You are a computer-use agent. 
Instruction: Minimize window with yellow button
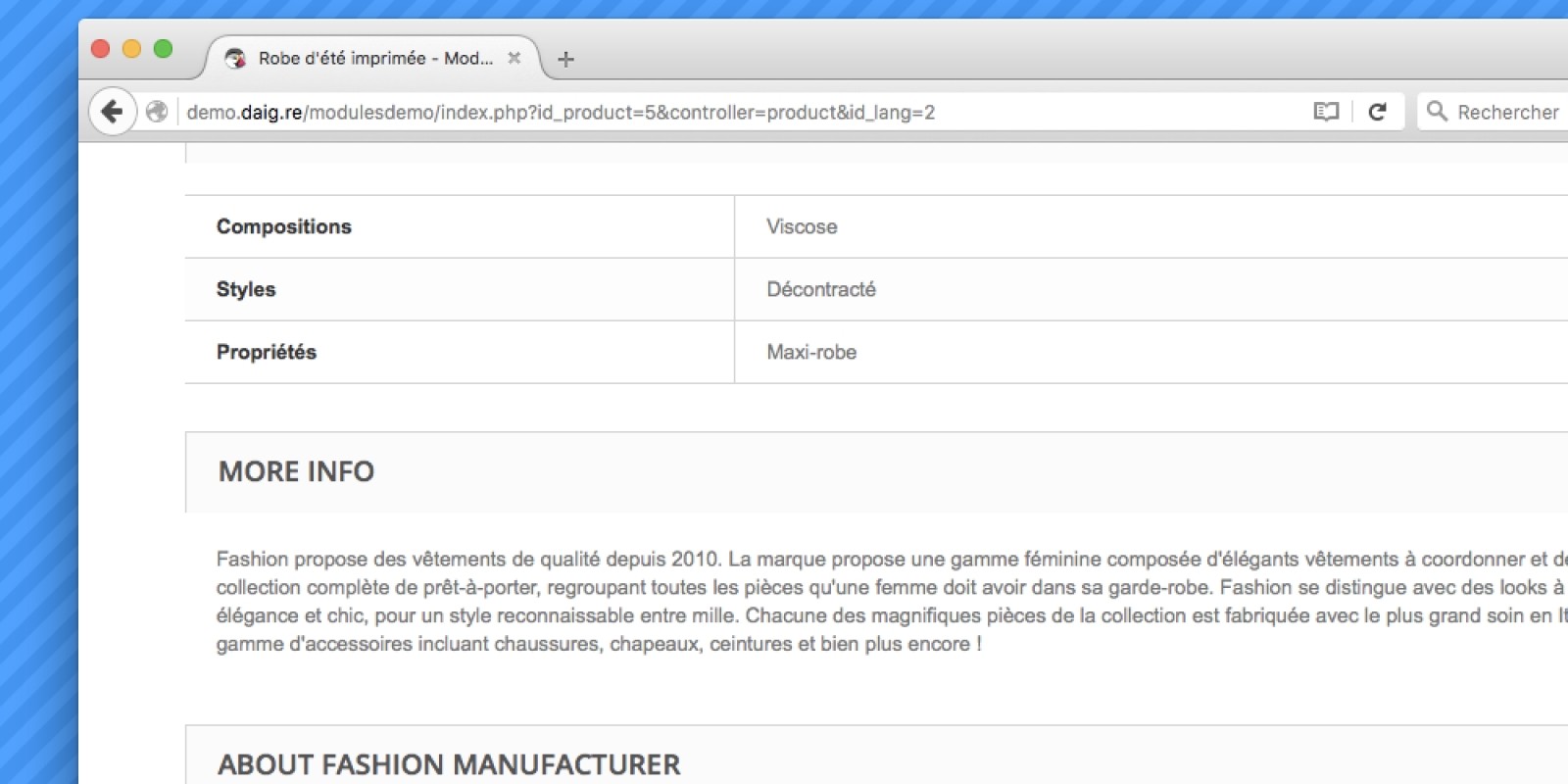click(x=131, y=48)
